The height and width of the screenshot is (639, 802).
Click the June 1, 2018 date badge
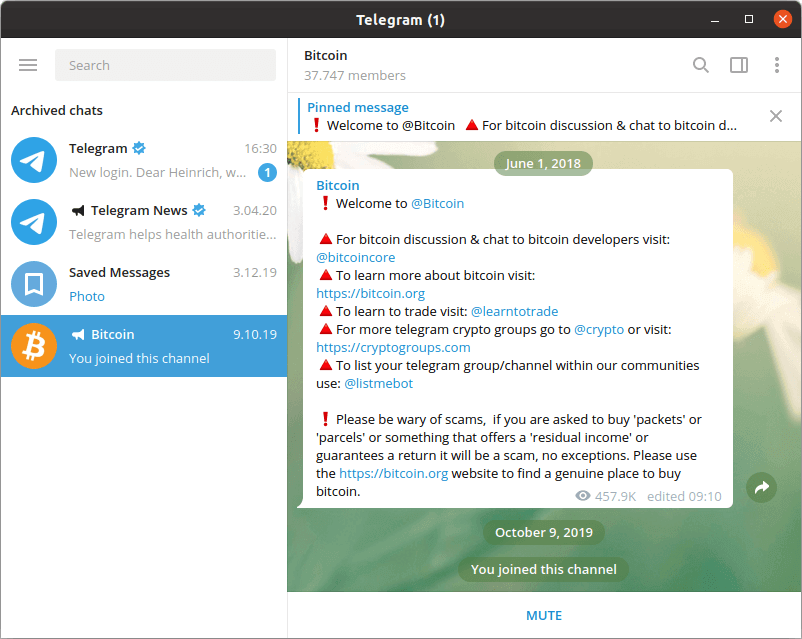tap(543, 163)
